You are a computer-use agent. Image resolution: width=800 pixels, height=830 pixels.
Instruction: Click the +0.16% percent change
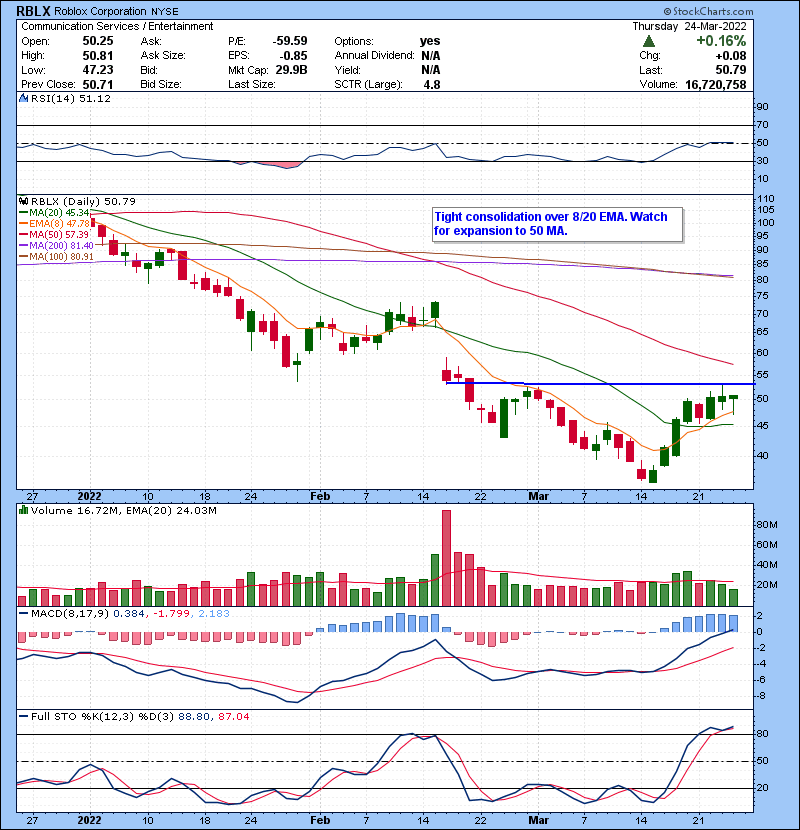pyautogui.click(x=721, y=41)
